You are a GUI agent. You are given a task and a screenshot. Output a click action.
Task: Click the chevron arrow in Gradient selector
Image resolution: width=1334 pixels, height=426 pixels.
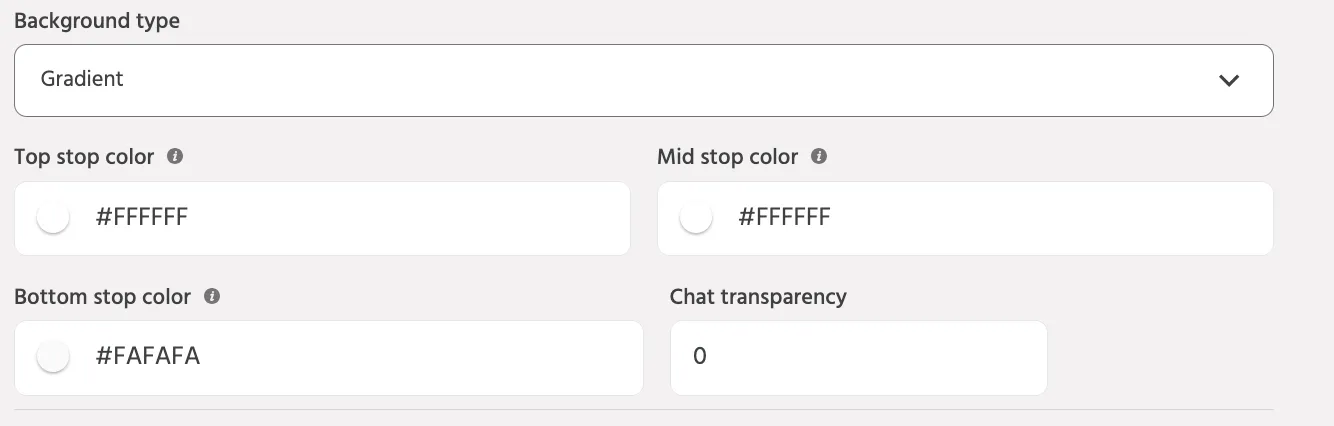click(x=1229, y=80)
